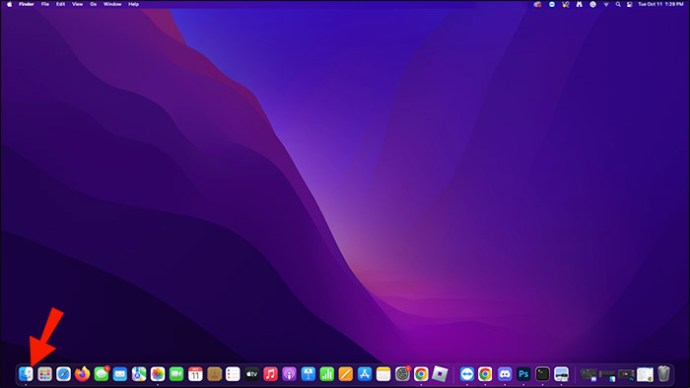This screenshot has height=388, width=690.
Task: Click Spotlight search magnifier in menu bar
Action: pos(618,4)
